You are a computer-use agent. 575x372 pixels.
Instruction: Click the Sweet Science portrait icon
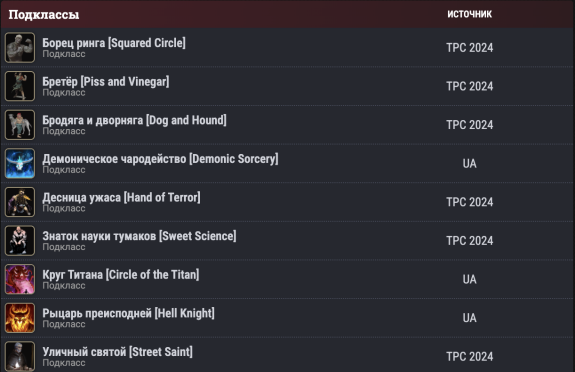(x=20, y=241)
